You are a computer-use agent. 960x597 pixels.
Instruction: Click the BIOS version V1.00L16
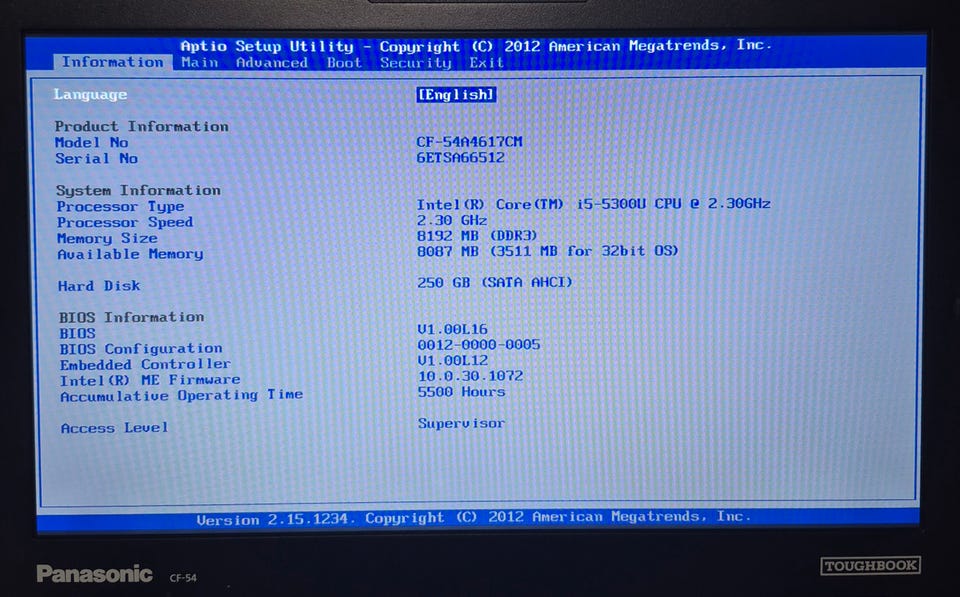click(452, 329)
